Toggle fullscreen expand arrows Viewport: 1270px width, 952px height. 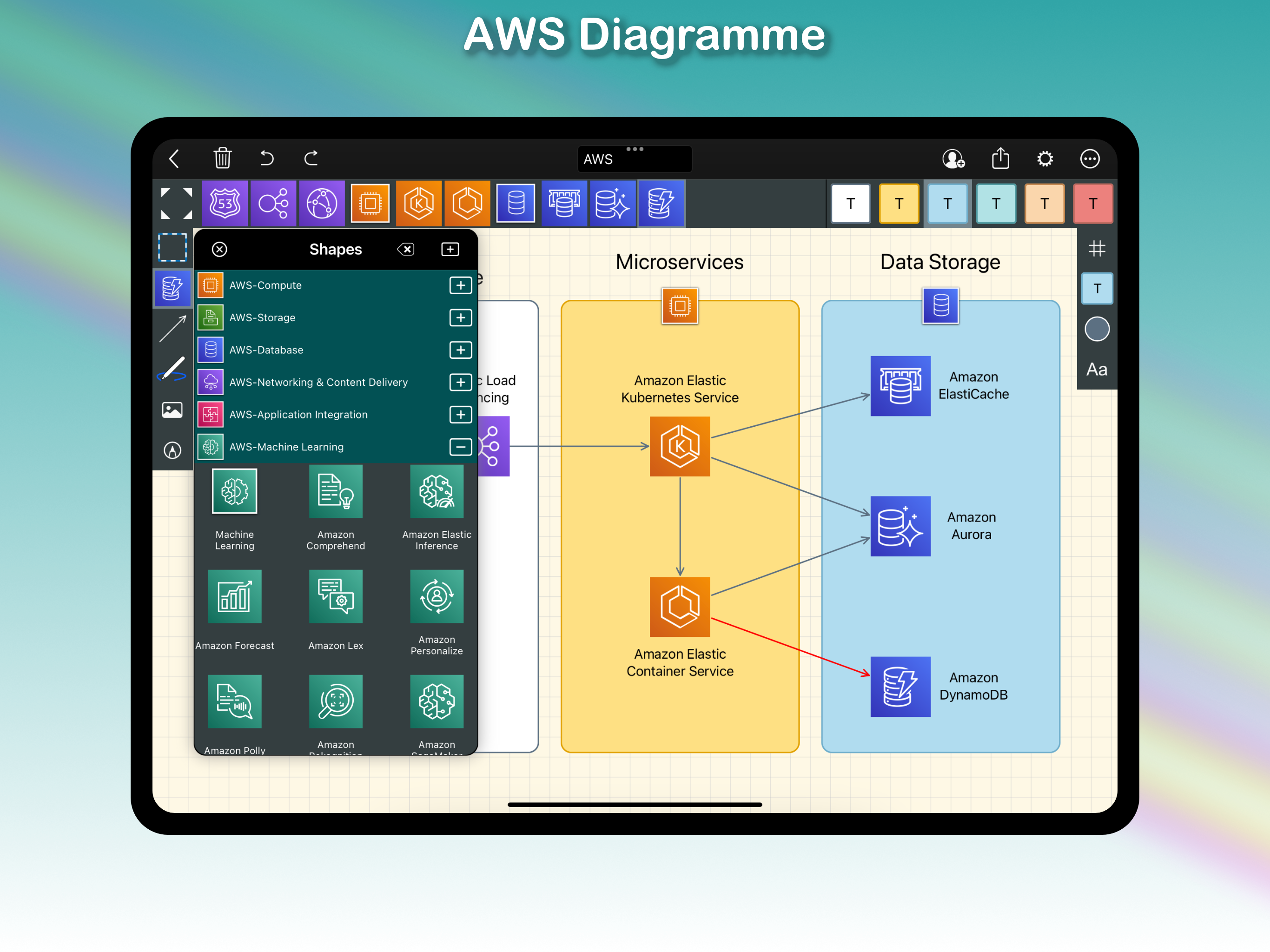click(176, 203)
